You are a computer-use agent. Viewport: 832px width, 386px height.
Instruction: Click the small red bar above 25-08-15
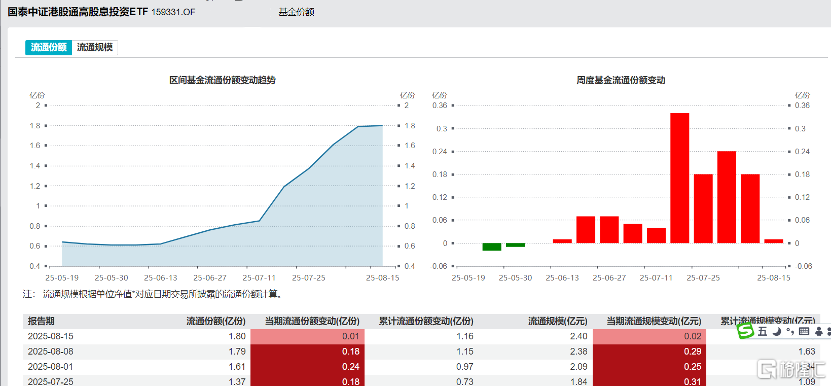click(x=773, y=241)
